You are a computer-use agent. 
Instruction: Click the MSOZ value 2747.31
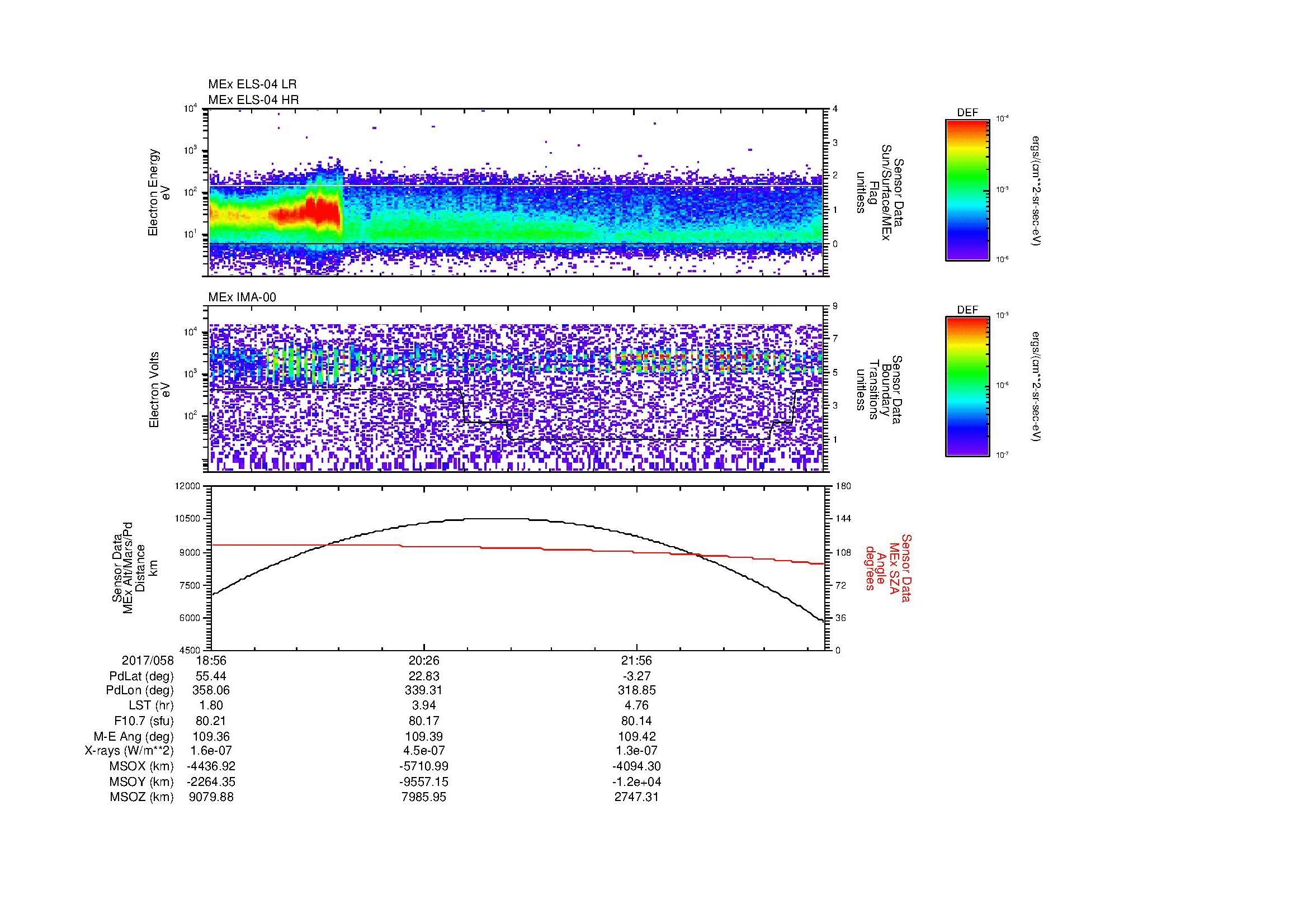(636, 797)
